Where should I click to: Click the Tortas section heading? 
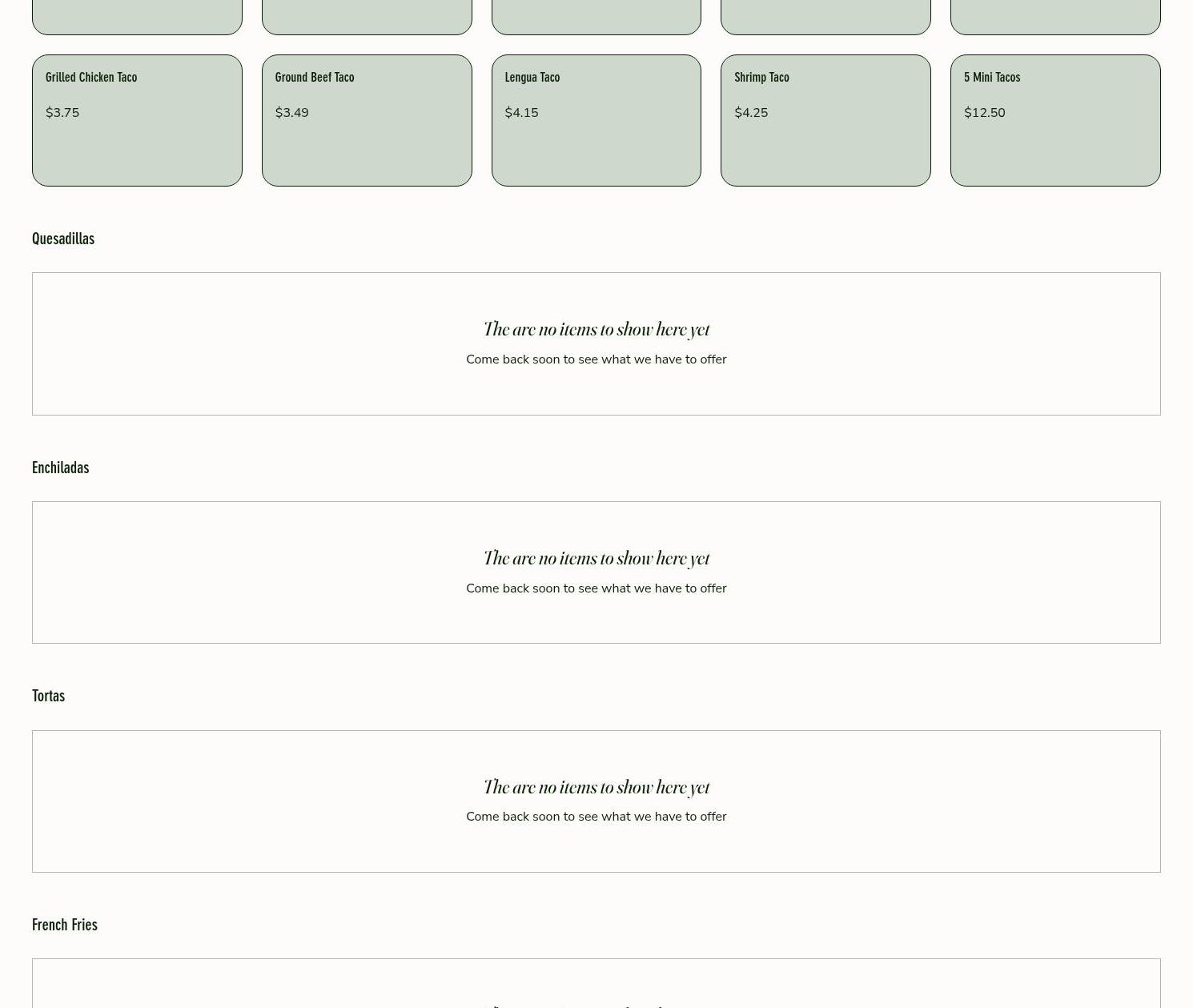click(48, 696)
